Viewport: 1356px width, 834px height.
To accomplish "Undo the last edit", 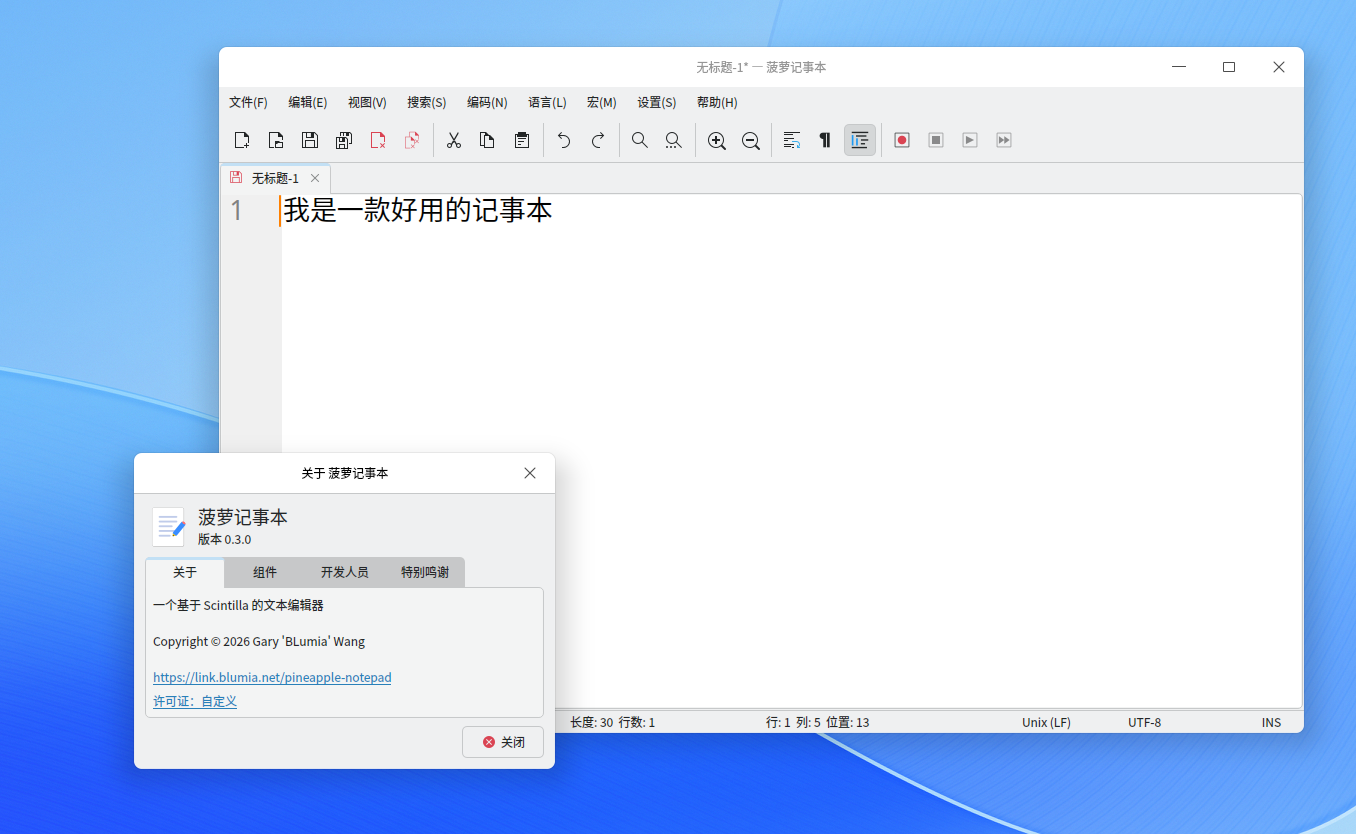I will click(x=563, y=140).
